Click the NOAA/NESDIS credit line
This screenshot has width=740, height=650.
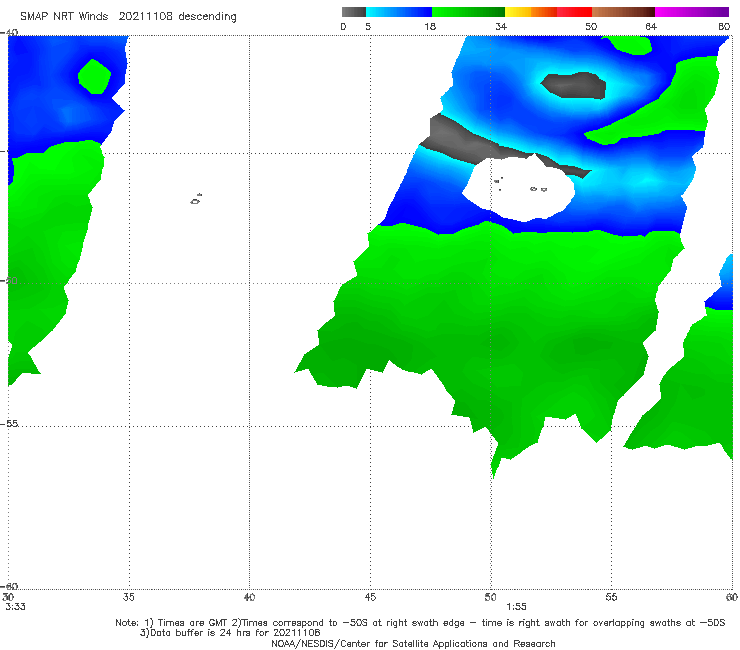pos(413,643)
